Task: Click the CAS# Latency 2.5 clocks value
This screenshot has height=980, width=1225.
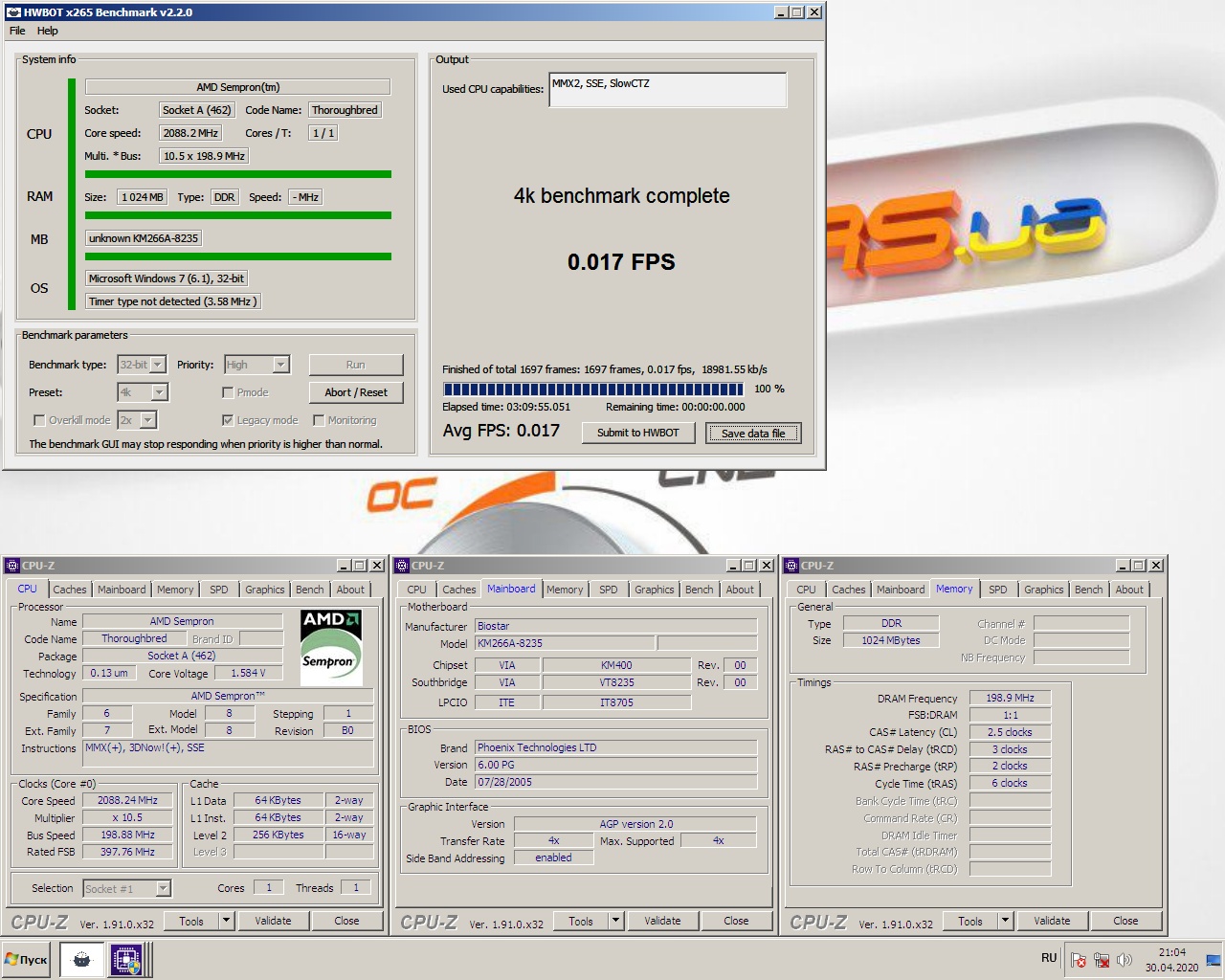Action: (1010, 732)
